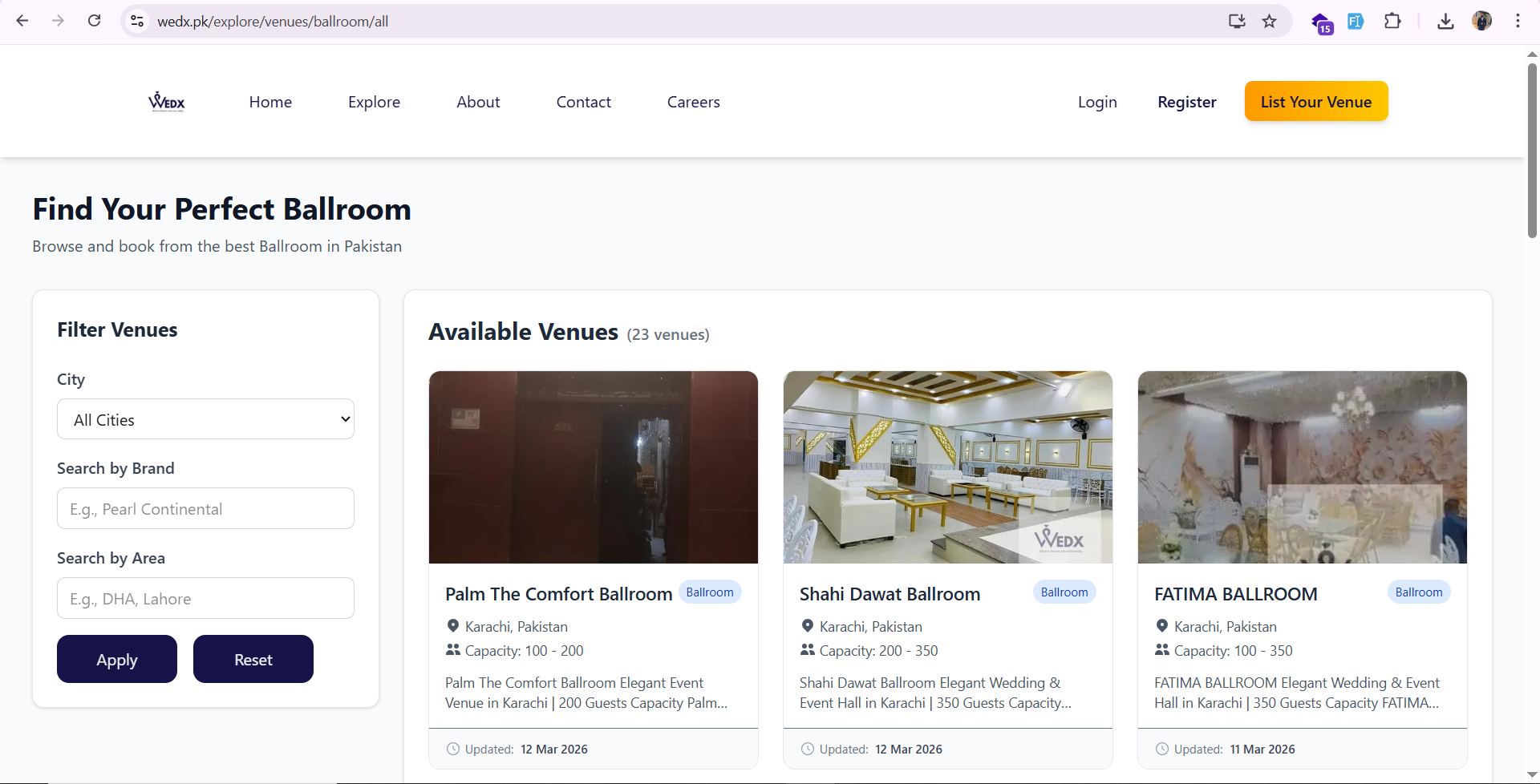
Task: Click Palm The Comfort Ballroom description text
Action: (586, 693)
